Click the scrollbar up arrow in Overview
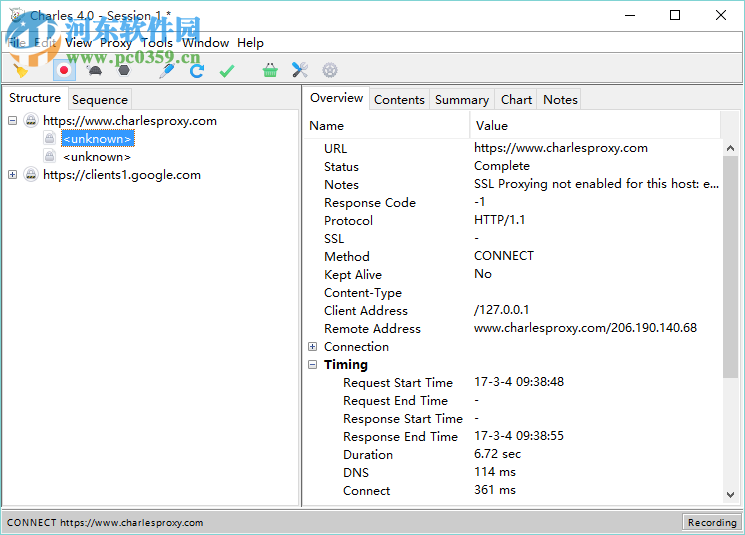Viewport: 745px width, 535px height. click(730, 148)
